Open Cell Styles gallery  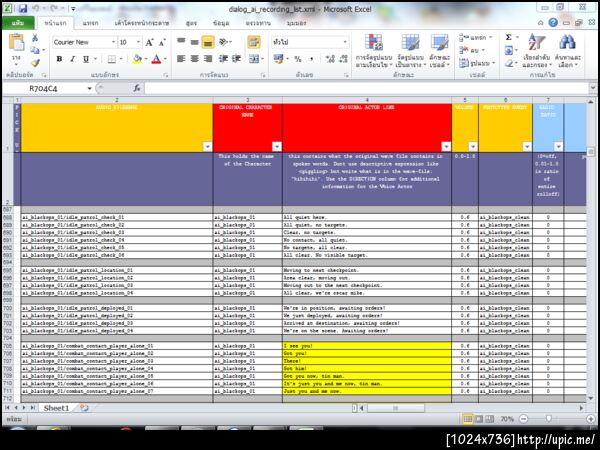tap(440, 51)
